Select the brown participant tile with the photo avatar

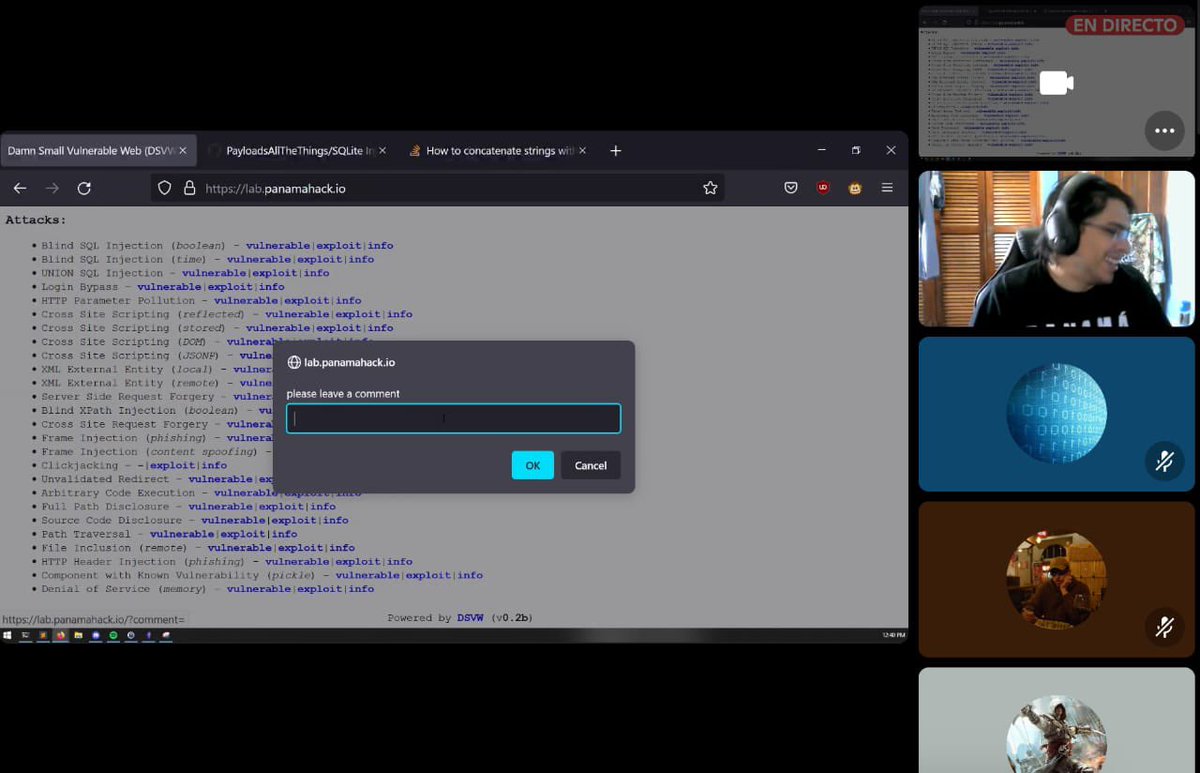tap(1057, 579)
